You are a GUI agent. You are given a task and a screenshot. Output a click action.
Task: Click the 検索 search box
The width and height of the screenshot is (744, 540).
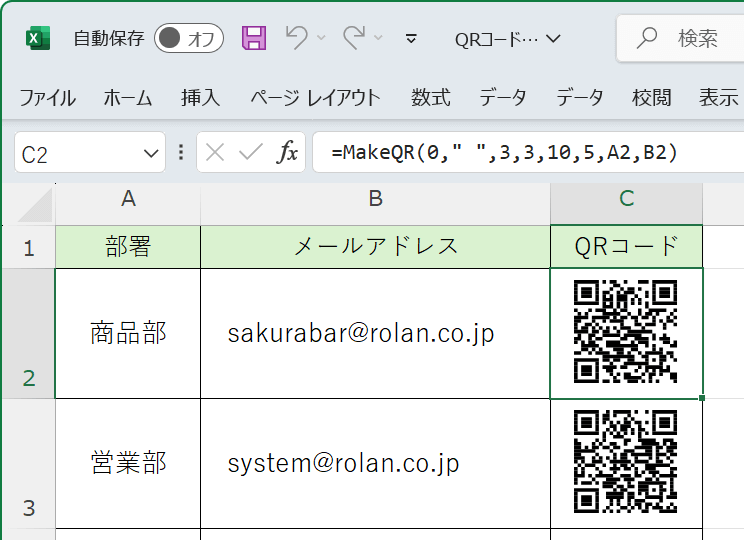pyautogui.click(x=681, y=38)
